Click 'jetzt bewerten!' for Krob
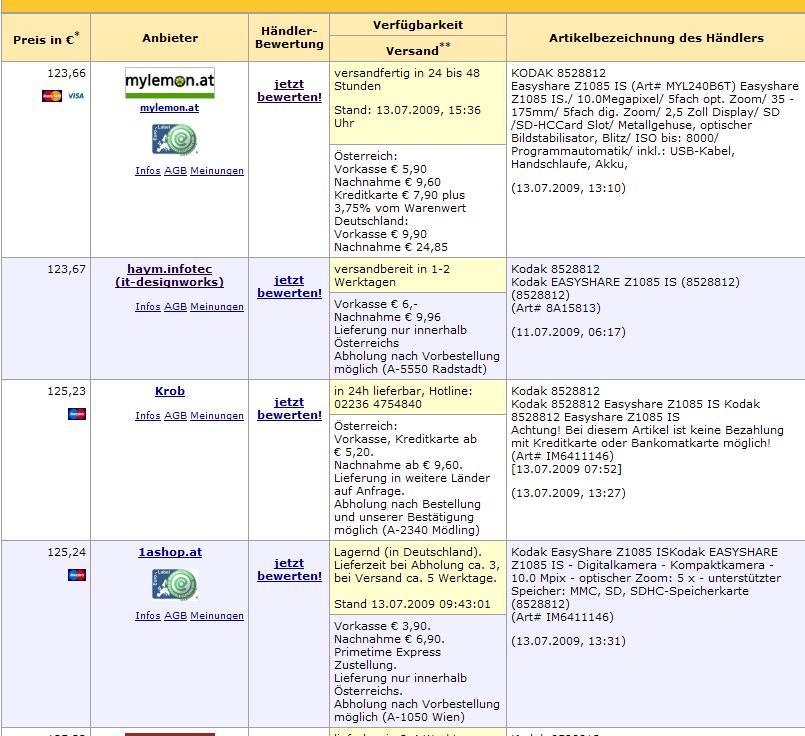 click(290, 409)
